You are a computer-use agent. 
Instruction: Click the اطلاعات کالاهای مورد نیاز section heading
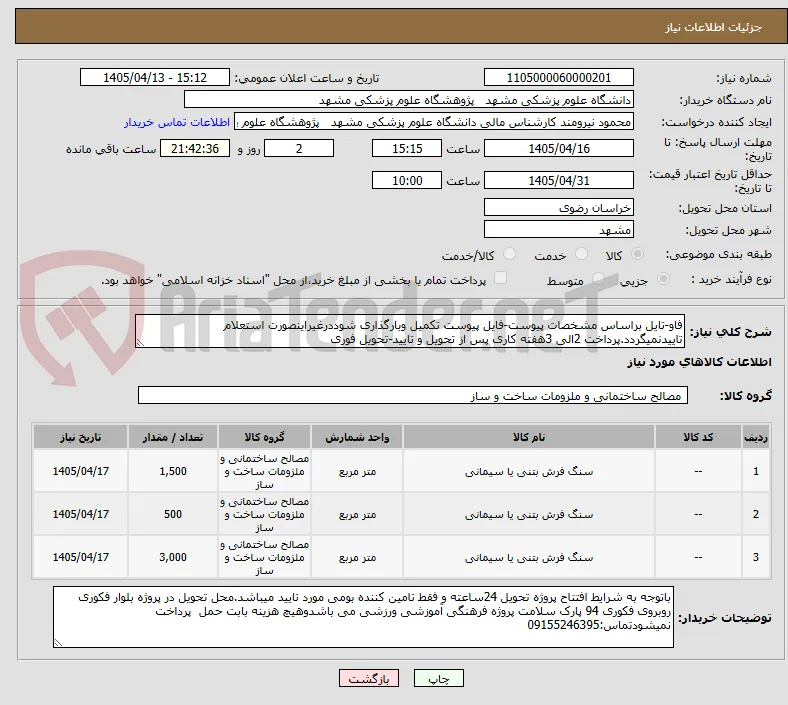pyautogui.click(x=699, y=362)
